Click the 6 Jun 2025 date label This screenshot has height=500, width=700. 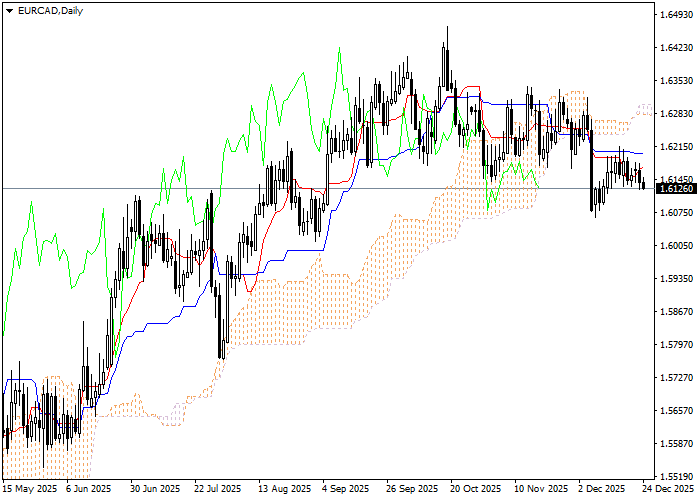pos(86,489)
